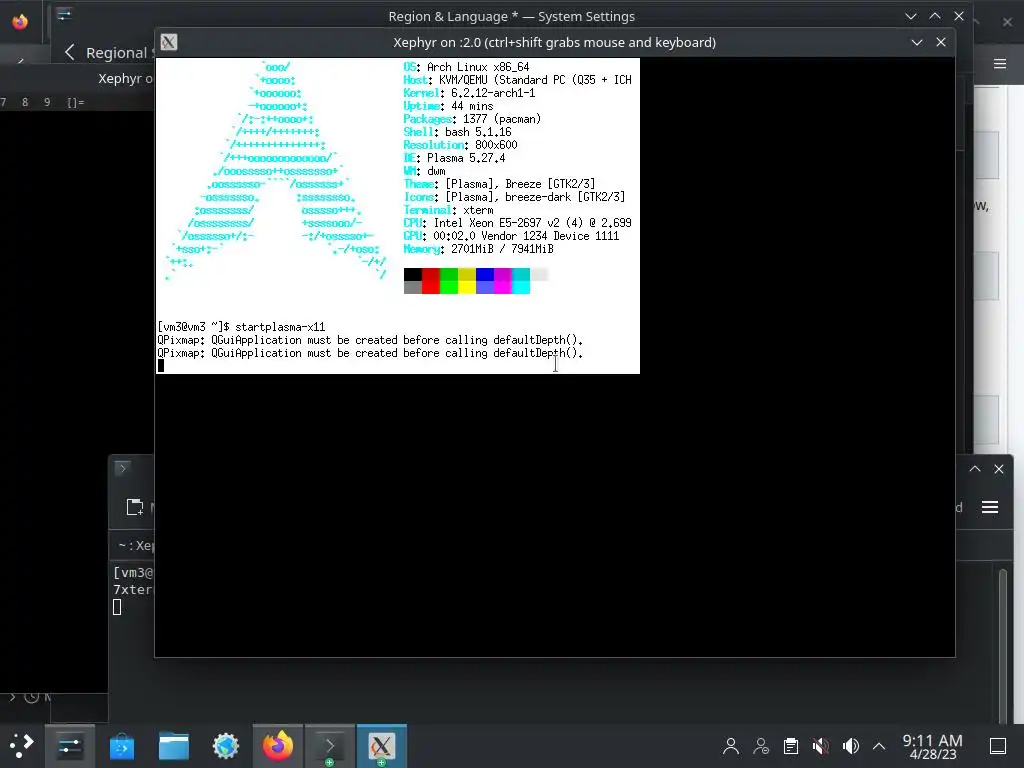Launch Discover software center from taskbar

[x=121, y=745]
